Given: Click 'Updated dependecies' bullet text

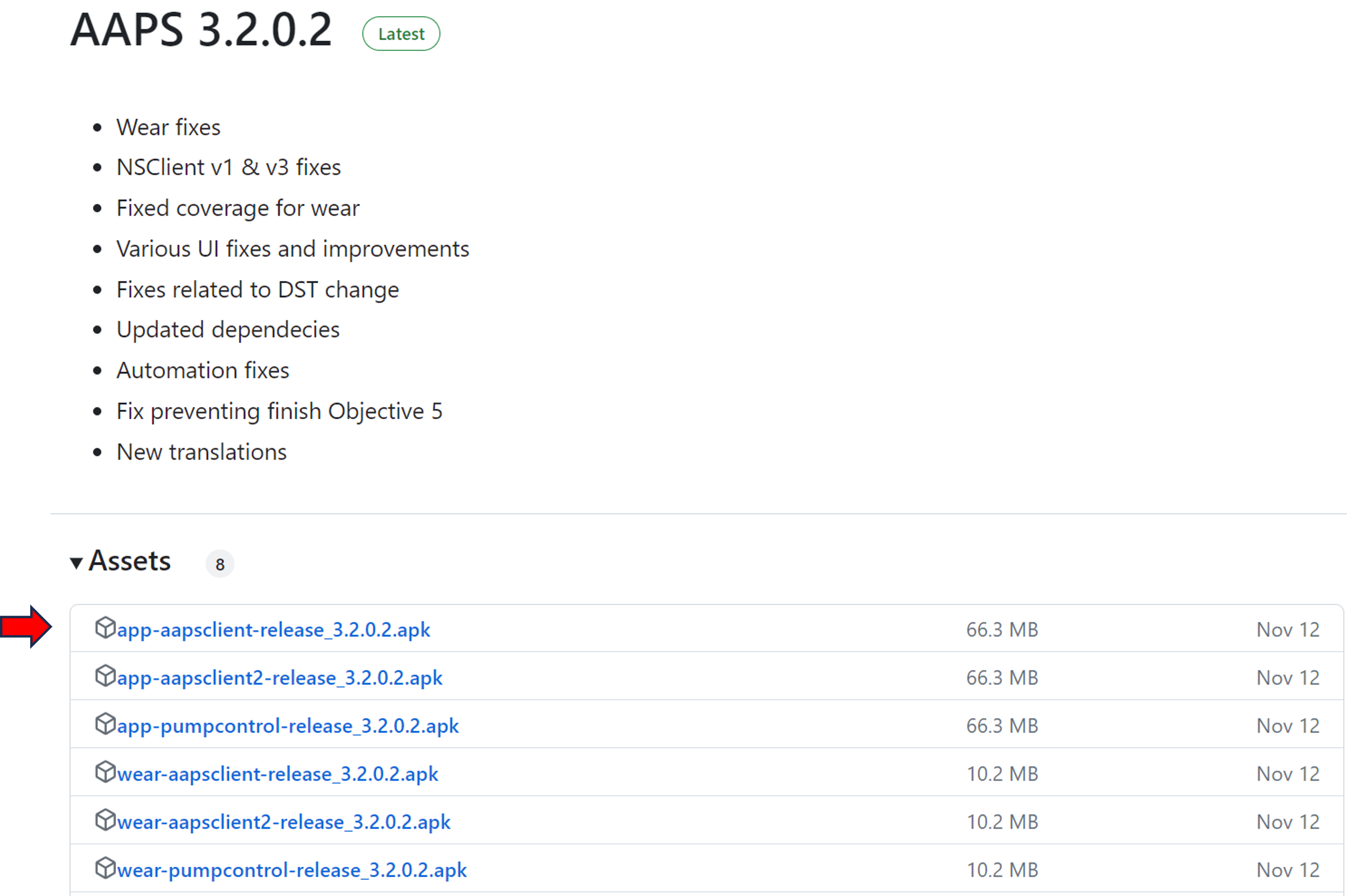Looking at the screenshot, I should [228, 330].
